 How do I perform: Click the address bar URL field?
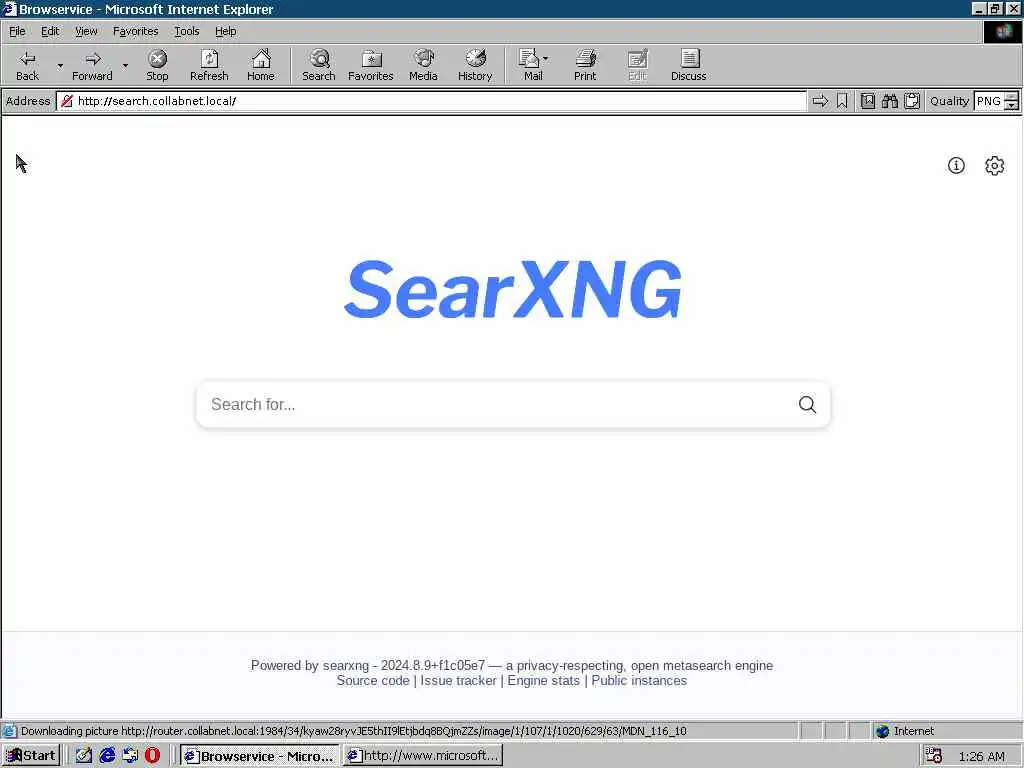coord(431,101)
